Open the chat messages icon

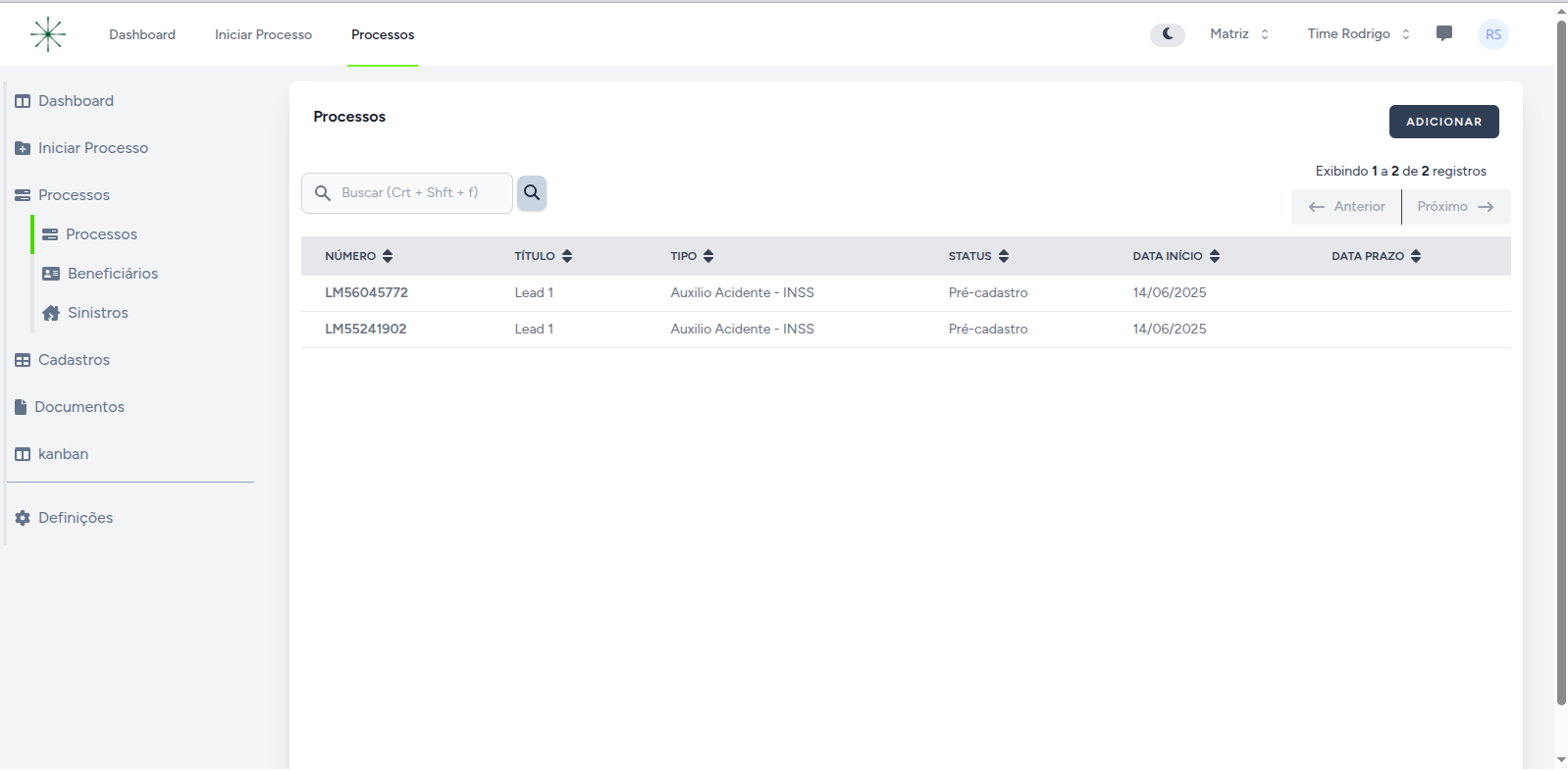1444,33
